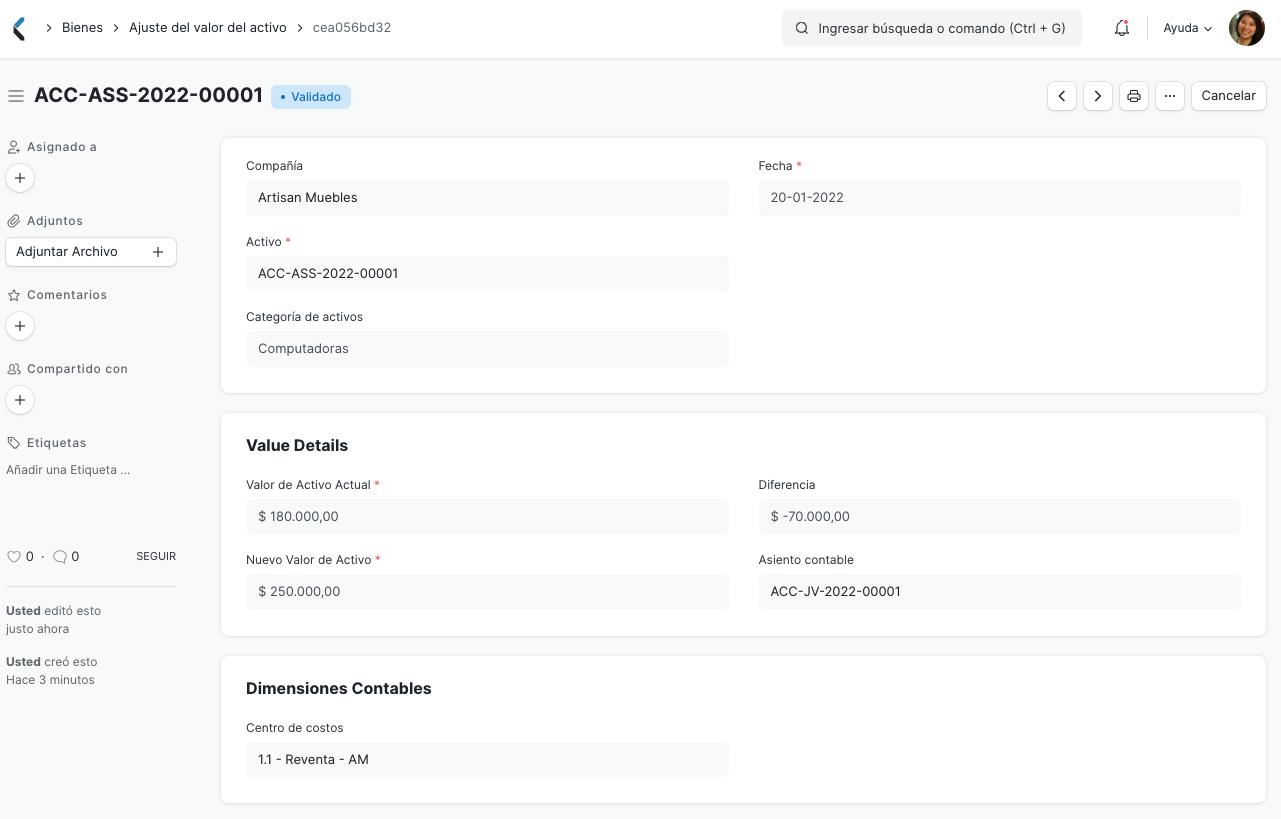Click the ERPNext home logo
This screenshot has width=1281, height=819.
coord(19,28)
